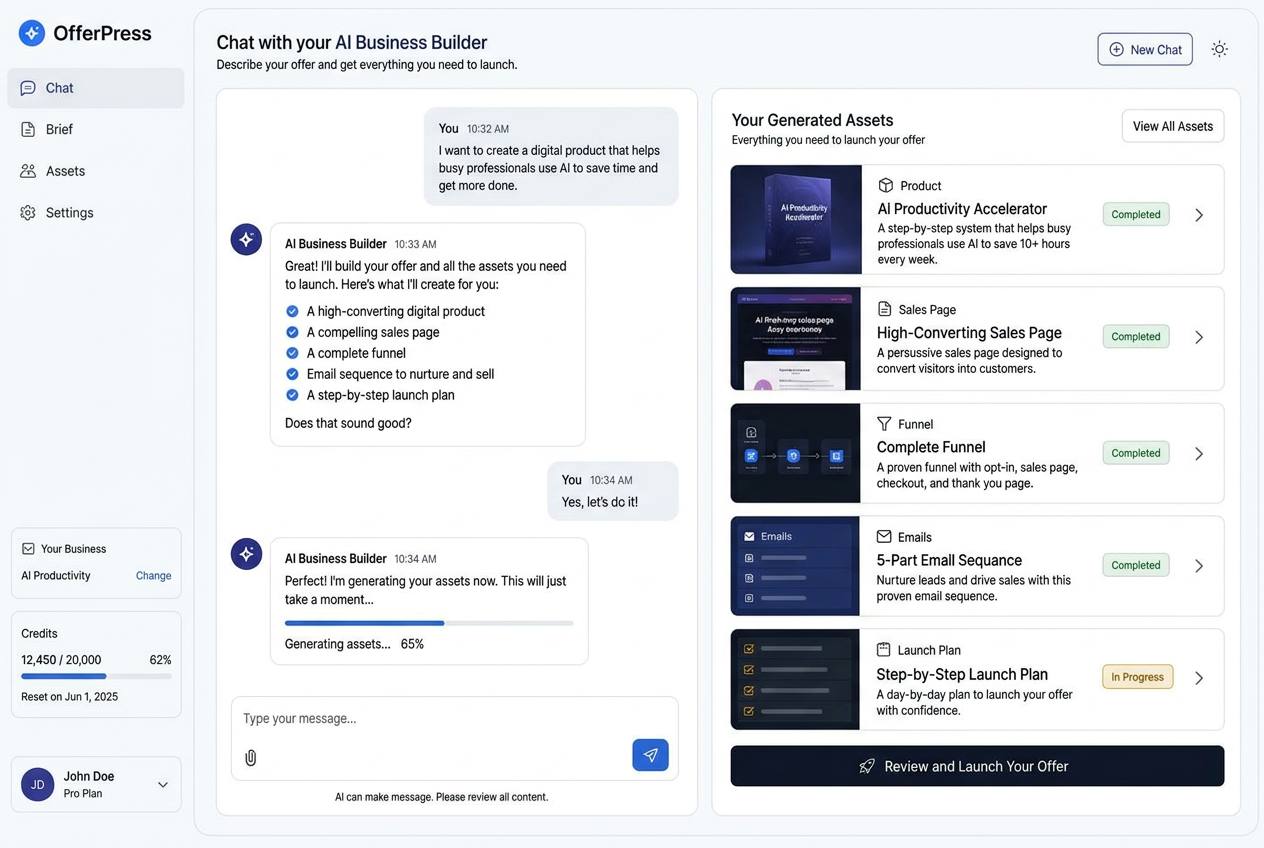Open the Settings sidebar item
This screenshot has width=1264, height=848.
coord(96,213)
